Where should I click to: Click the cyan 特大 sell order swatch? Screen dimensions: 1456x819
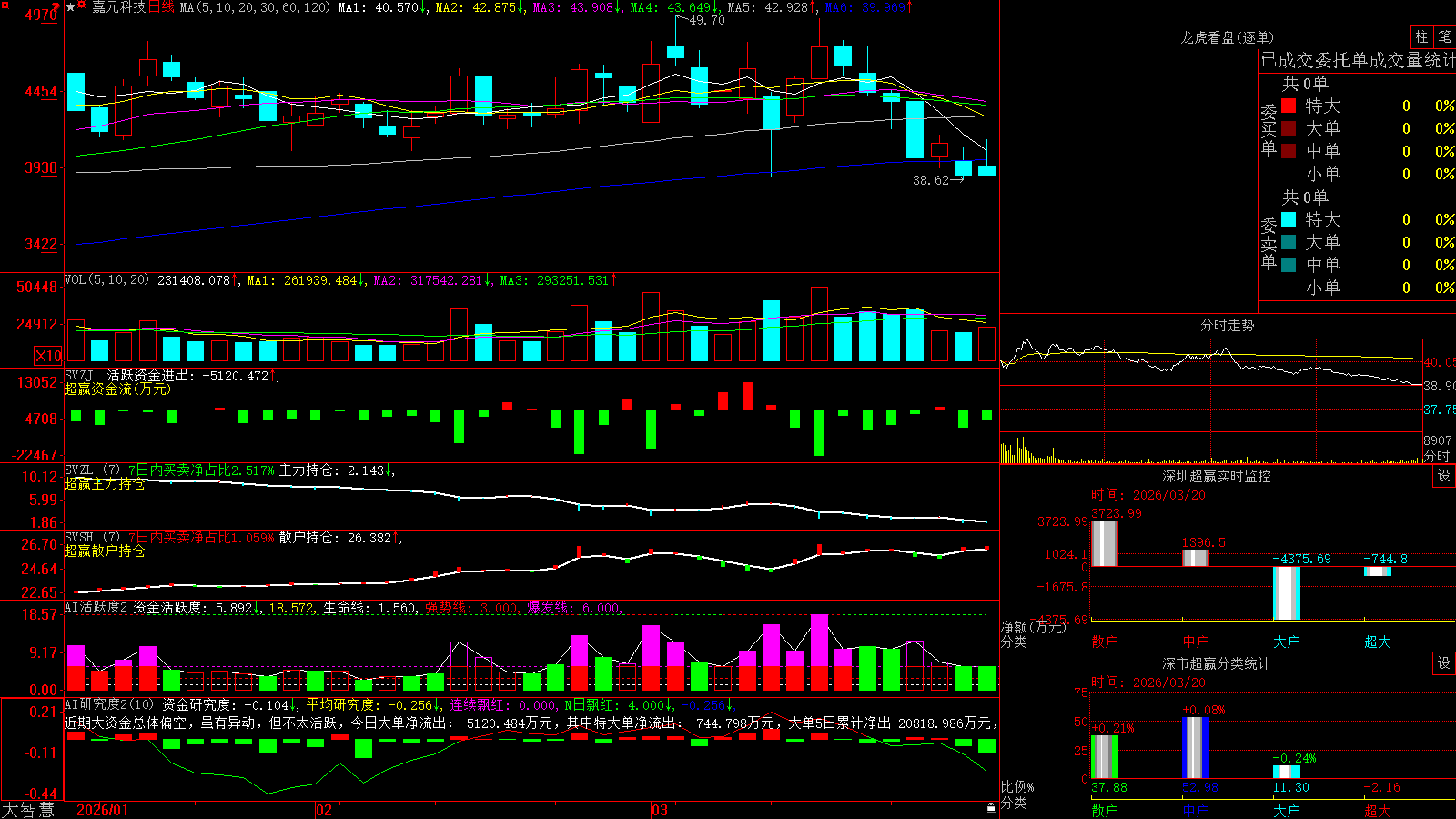(1289, 219)
